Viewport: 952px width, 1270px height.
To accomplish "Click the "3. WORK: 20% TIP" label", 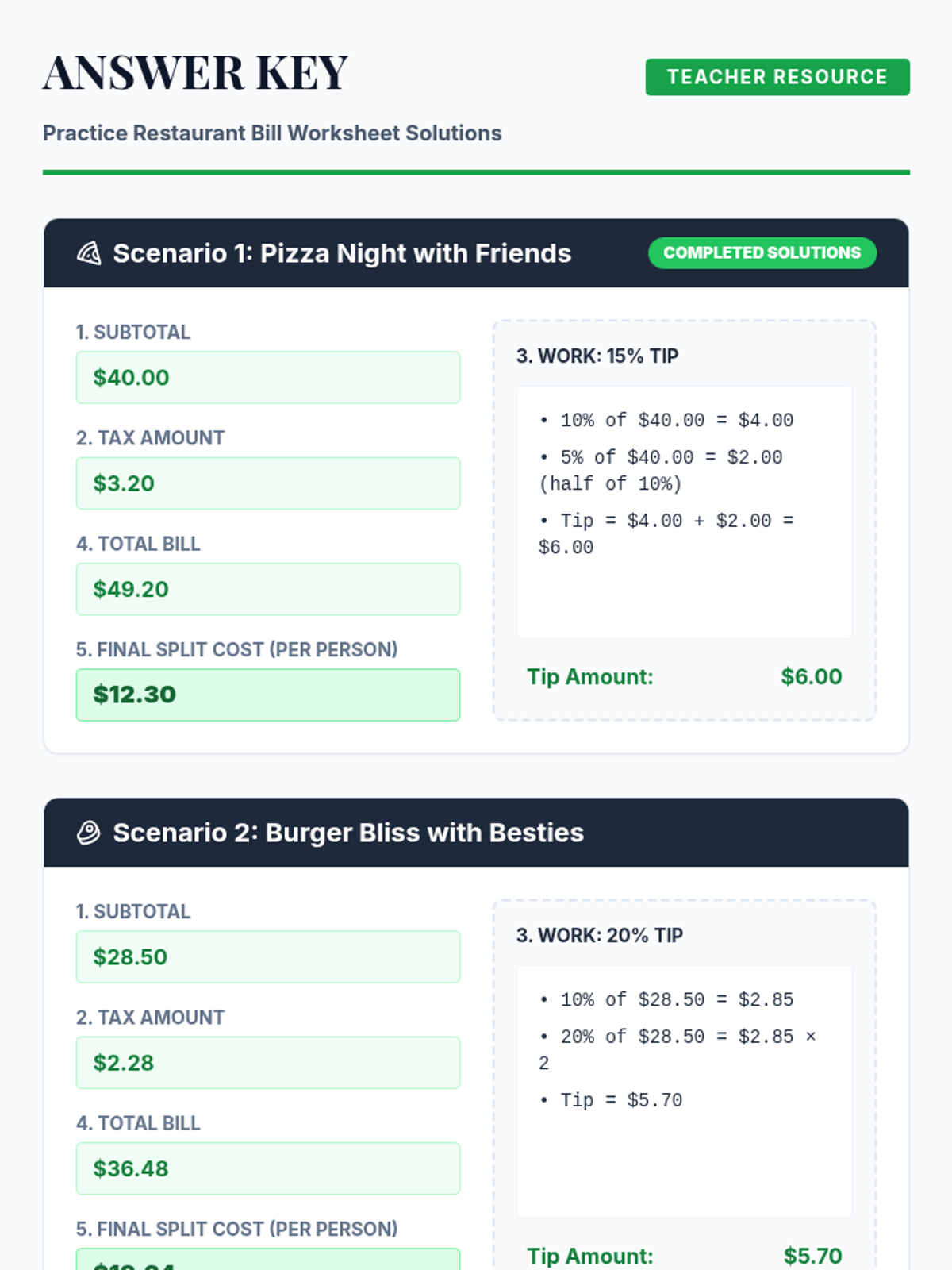I will [x=599, y=935].
